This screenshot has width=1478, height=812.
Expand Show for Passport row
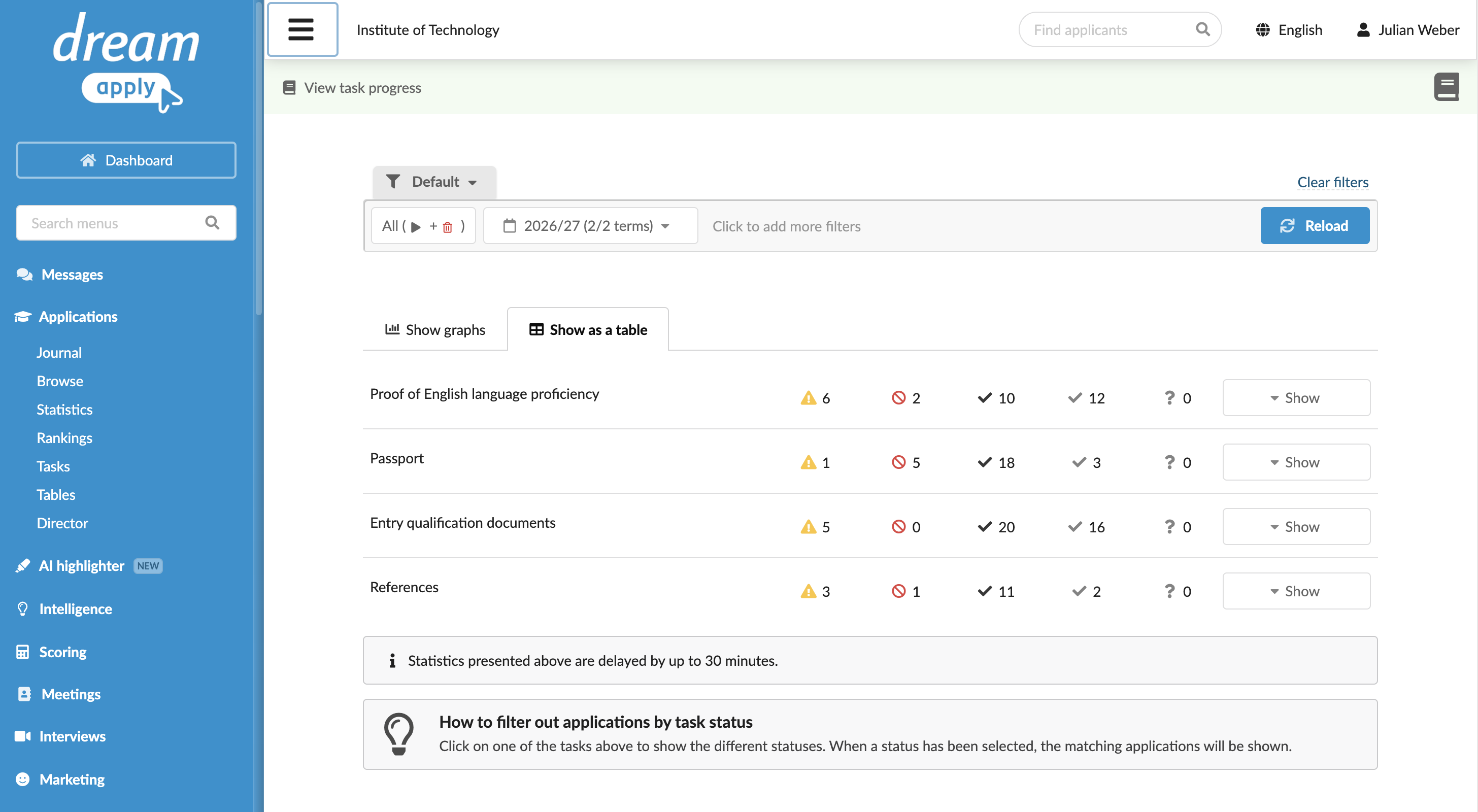click(x=1296, y=462)
